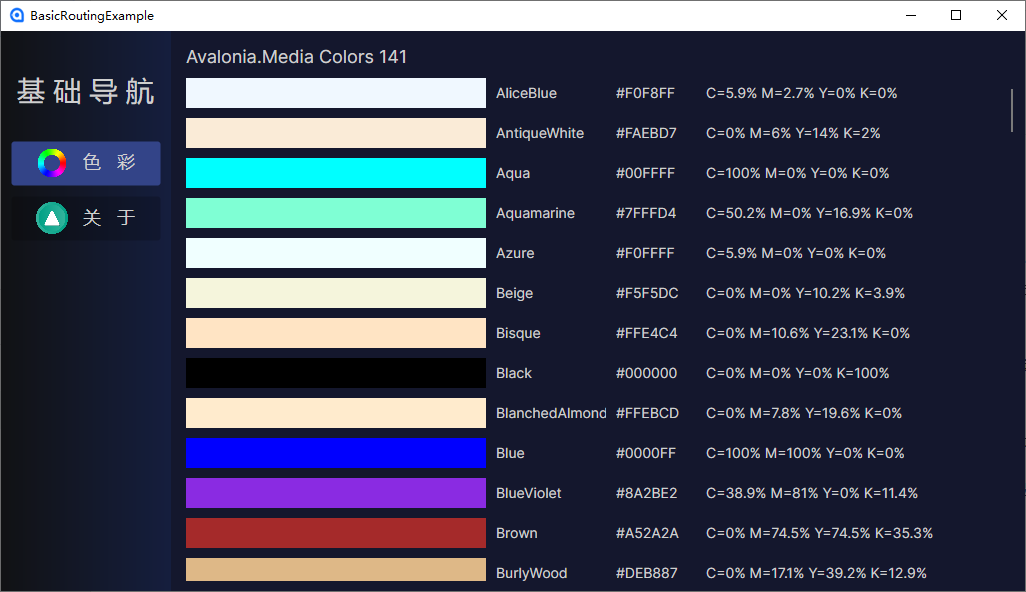Click the 'Avalonia.Media Colors 141' heading
This screenshot has height=592, width=1026.
click(296, 57)
